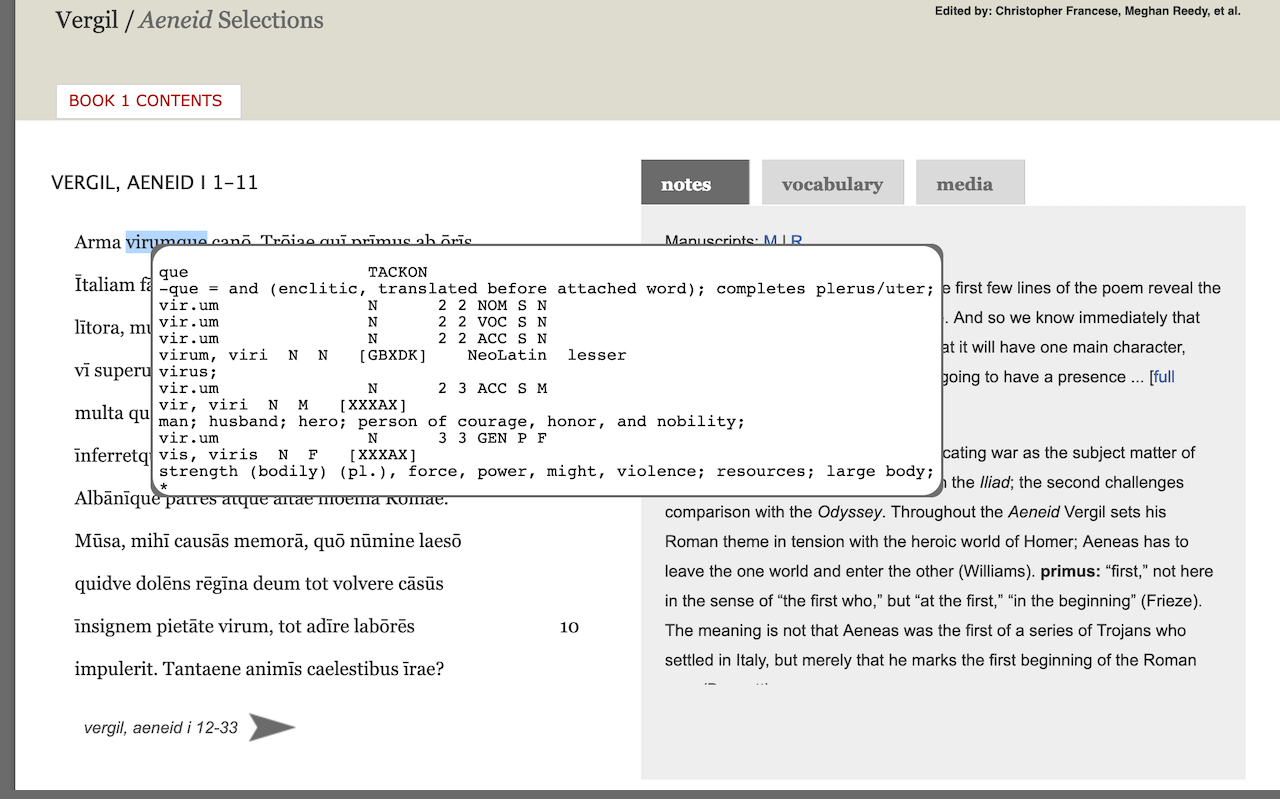Switch to the vocabulary tab
This screenshot has height=800, width=1280.
(833, 182)
